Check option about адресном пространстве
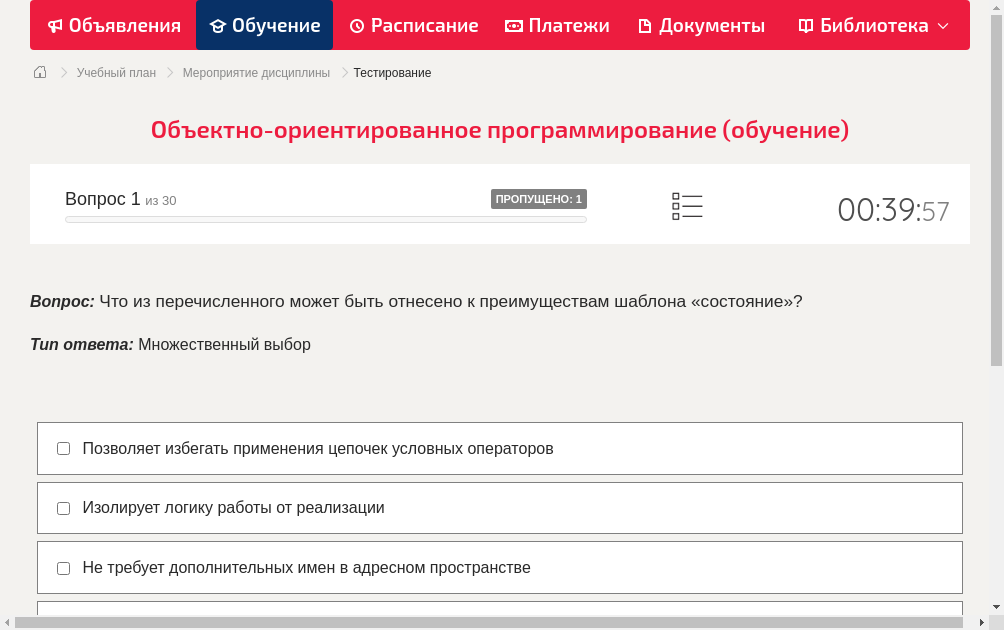This screenshot has height=630, width=1004. coord(63,567)
